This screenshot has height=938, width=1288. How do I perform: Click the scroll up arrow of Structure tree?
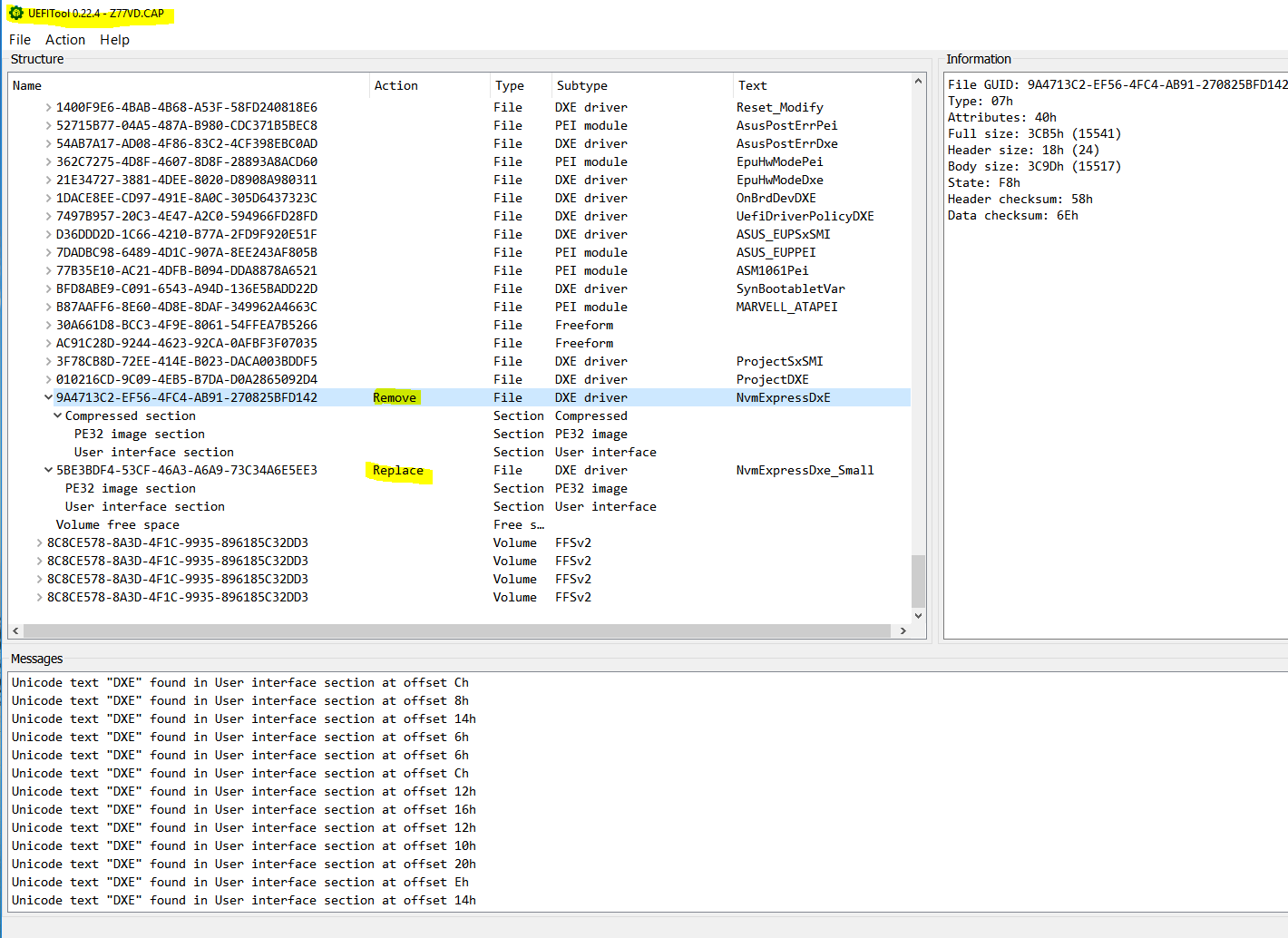(x=918, y=81)
